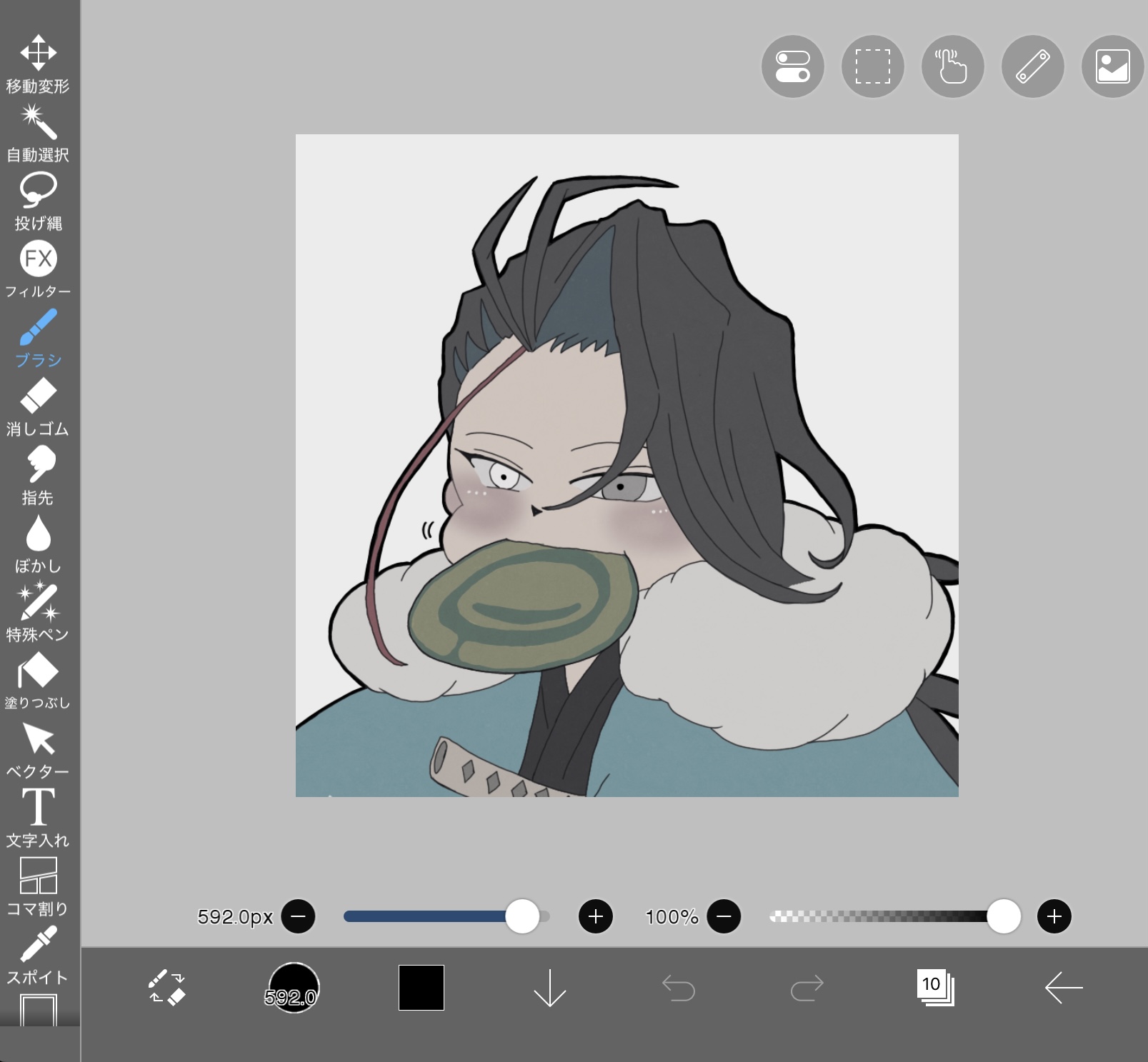Open the view settings toggle button

(792, 66)
